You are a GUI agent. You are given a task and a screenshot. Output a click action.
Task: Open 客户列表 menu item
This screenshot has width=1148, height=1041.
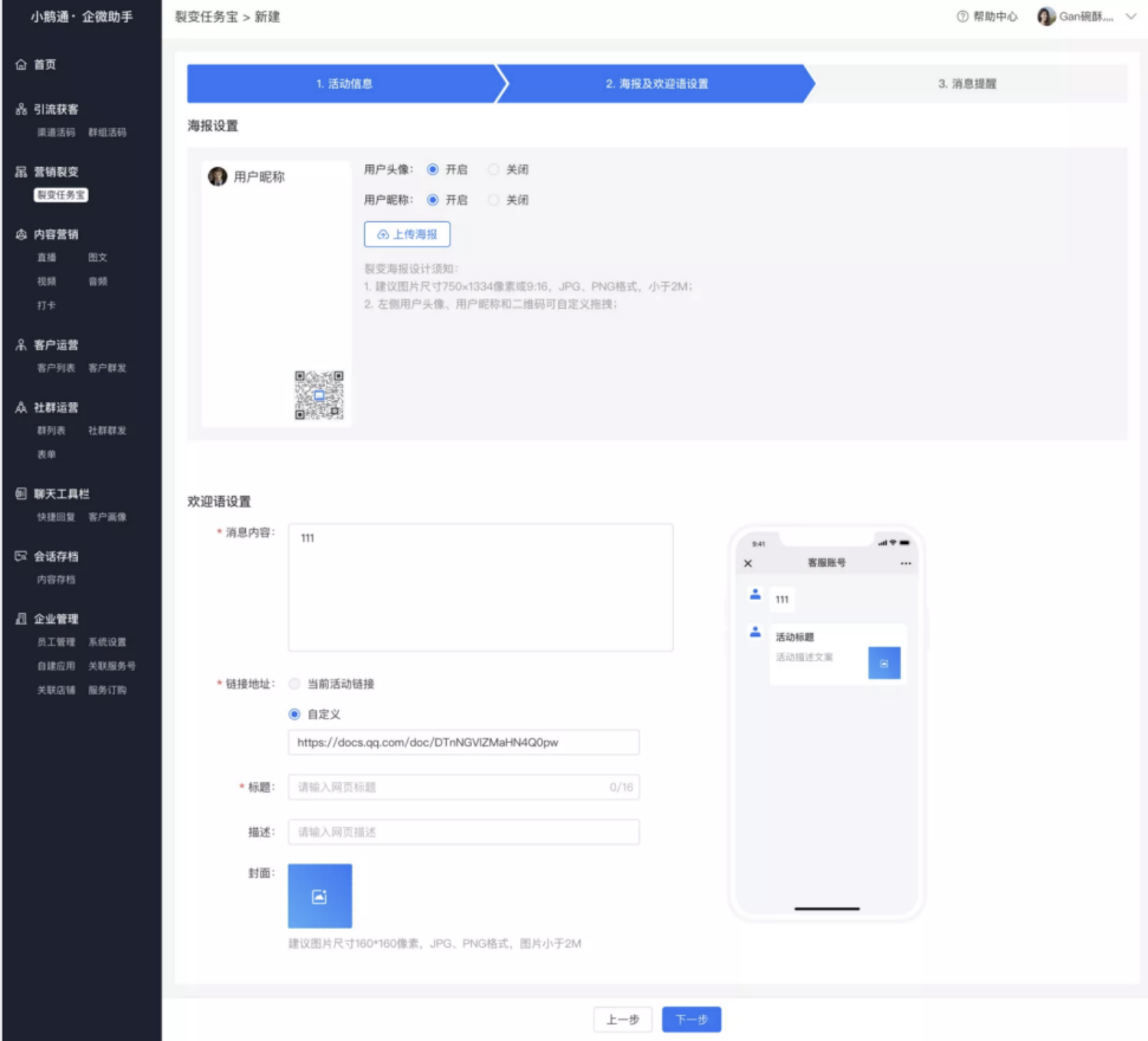(56, 368)
